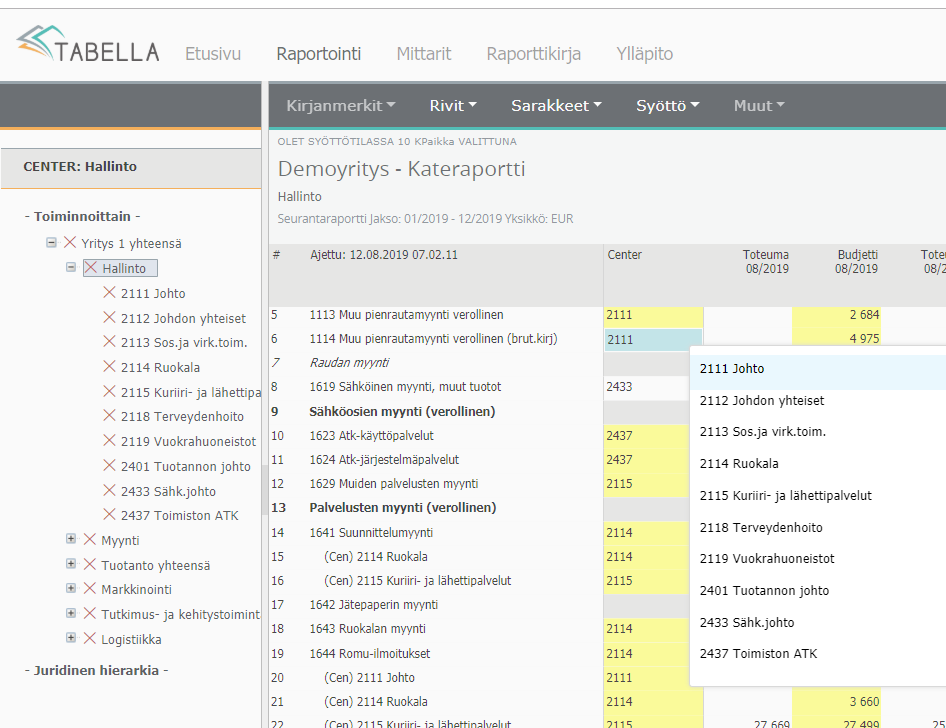Click the X icon beside 2111 Johto

tap(109, 293)
